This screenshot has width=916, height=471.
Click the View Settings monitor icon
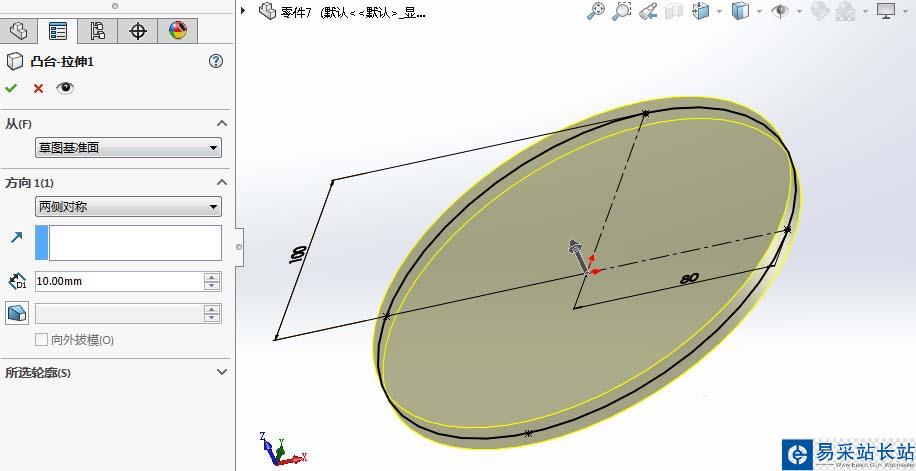coord(886,11)
